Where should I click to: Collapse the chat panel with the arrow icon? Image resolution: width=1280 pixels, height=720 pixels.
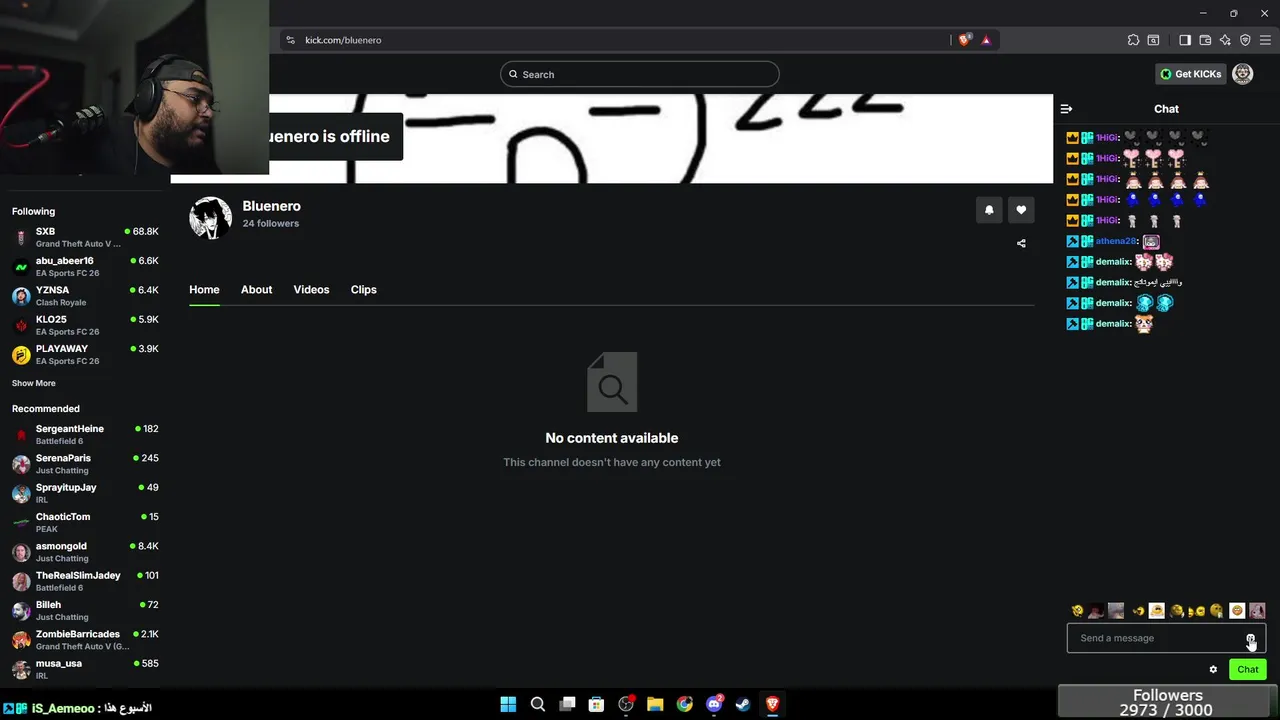point(1066,109)
